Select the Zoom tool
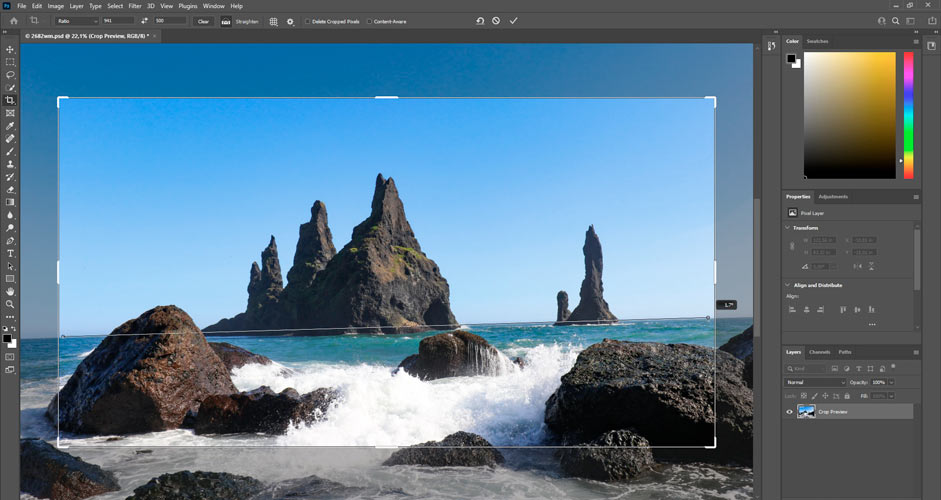 10,304
